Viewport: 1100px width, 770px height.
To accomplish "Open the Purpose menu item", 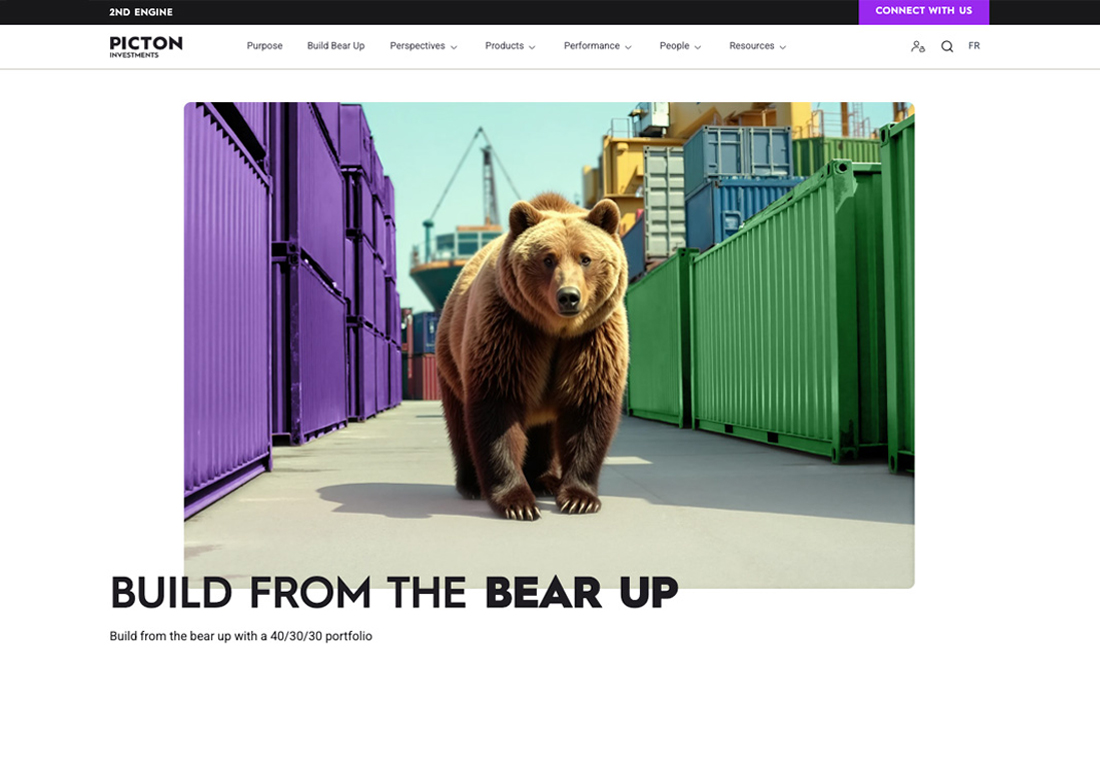I will 264,46.
